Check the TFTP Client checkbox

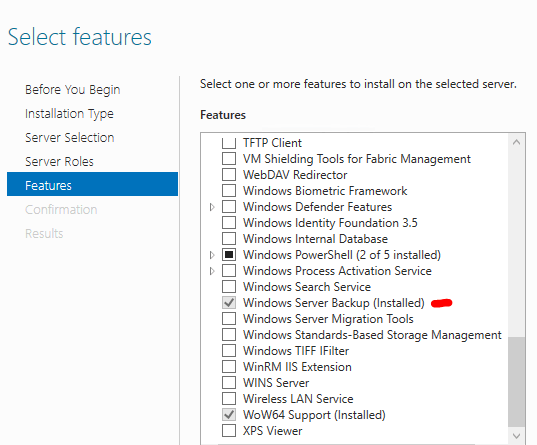coord(229,143)
